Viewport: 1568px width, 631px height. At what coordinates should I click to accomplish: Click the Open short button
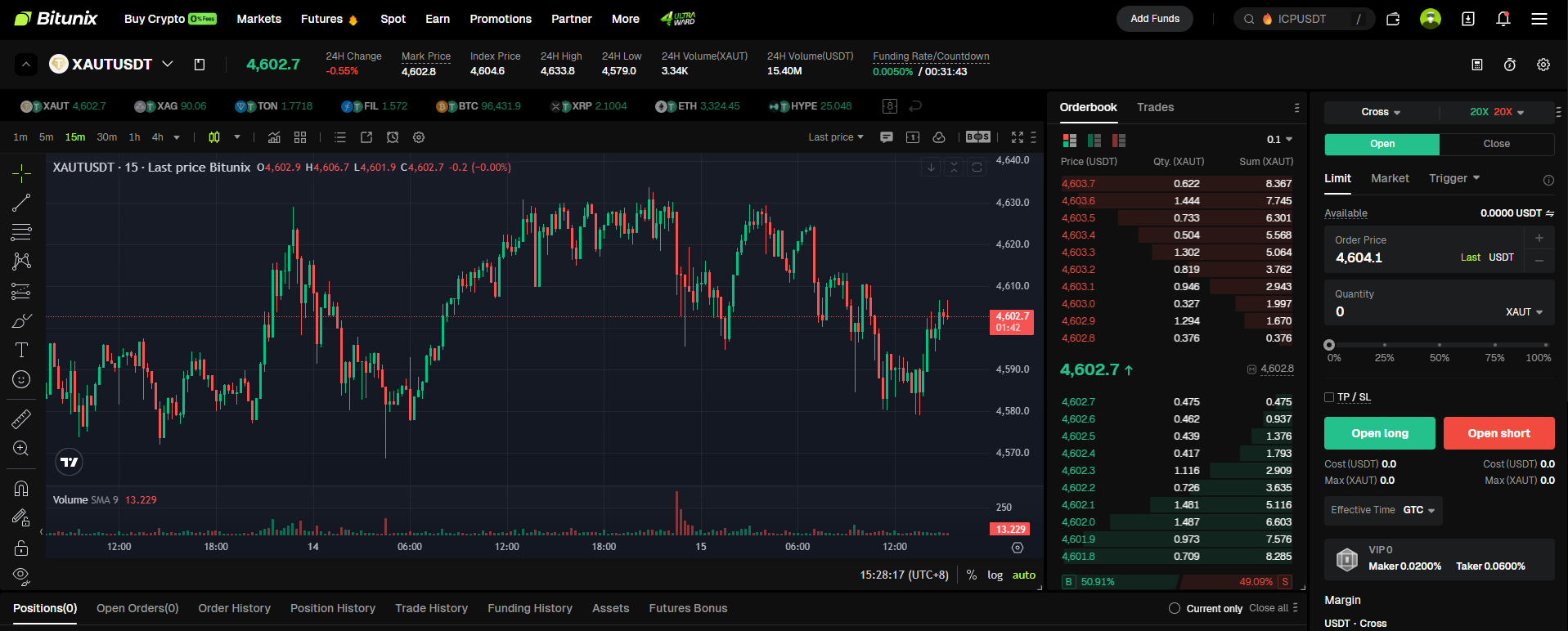(x=1498, y=433)
